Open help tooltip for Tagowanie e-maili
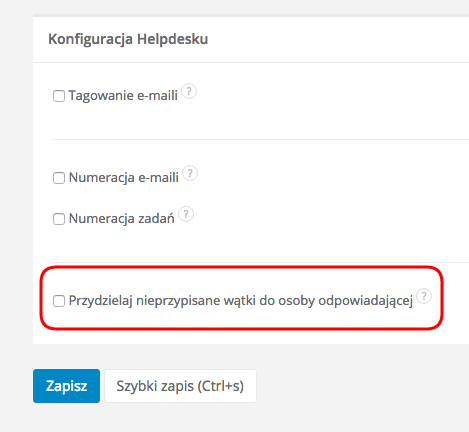The height and width of the screenshot is (432, 469). (x=189, y=91)
